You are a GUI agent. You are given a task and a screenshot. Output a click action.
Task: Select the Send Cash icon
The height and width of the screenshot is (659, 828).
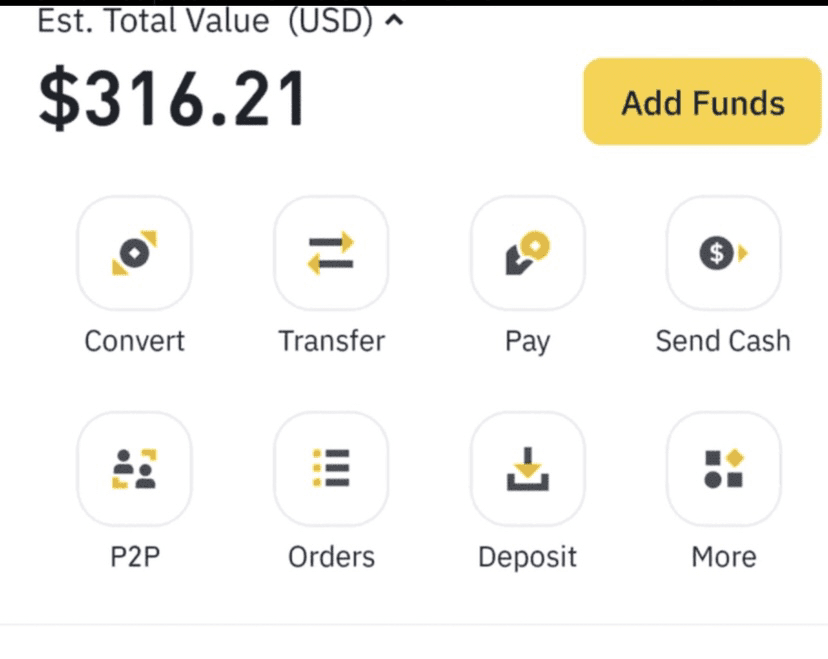723,253
